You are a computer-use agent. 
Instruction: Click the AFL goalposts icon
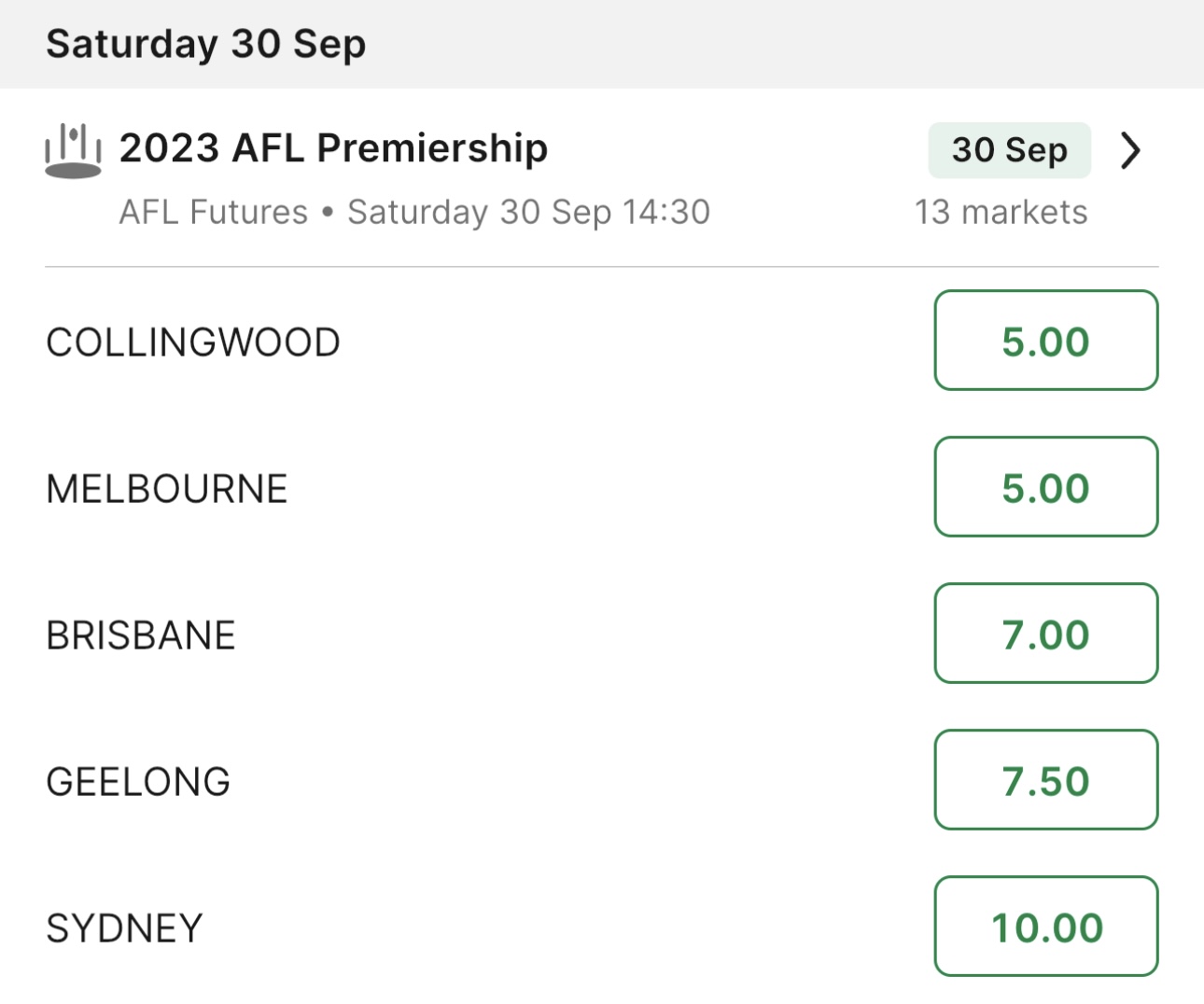coord(73,150)
